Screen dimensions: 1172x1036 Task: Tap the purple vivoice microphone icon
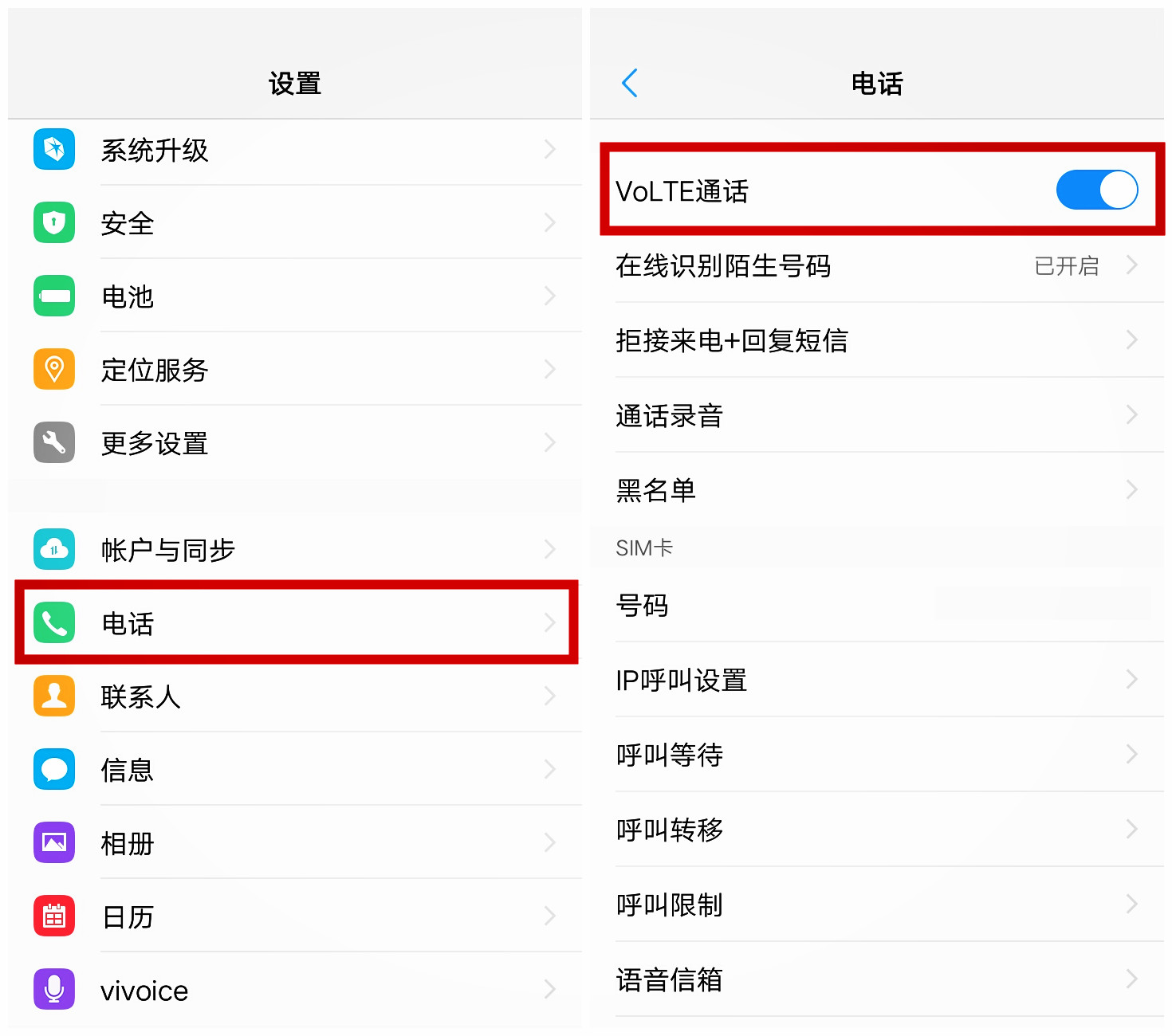[x=54, y=989]
